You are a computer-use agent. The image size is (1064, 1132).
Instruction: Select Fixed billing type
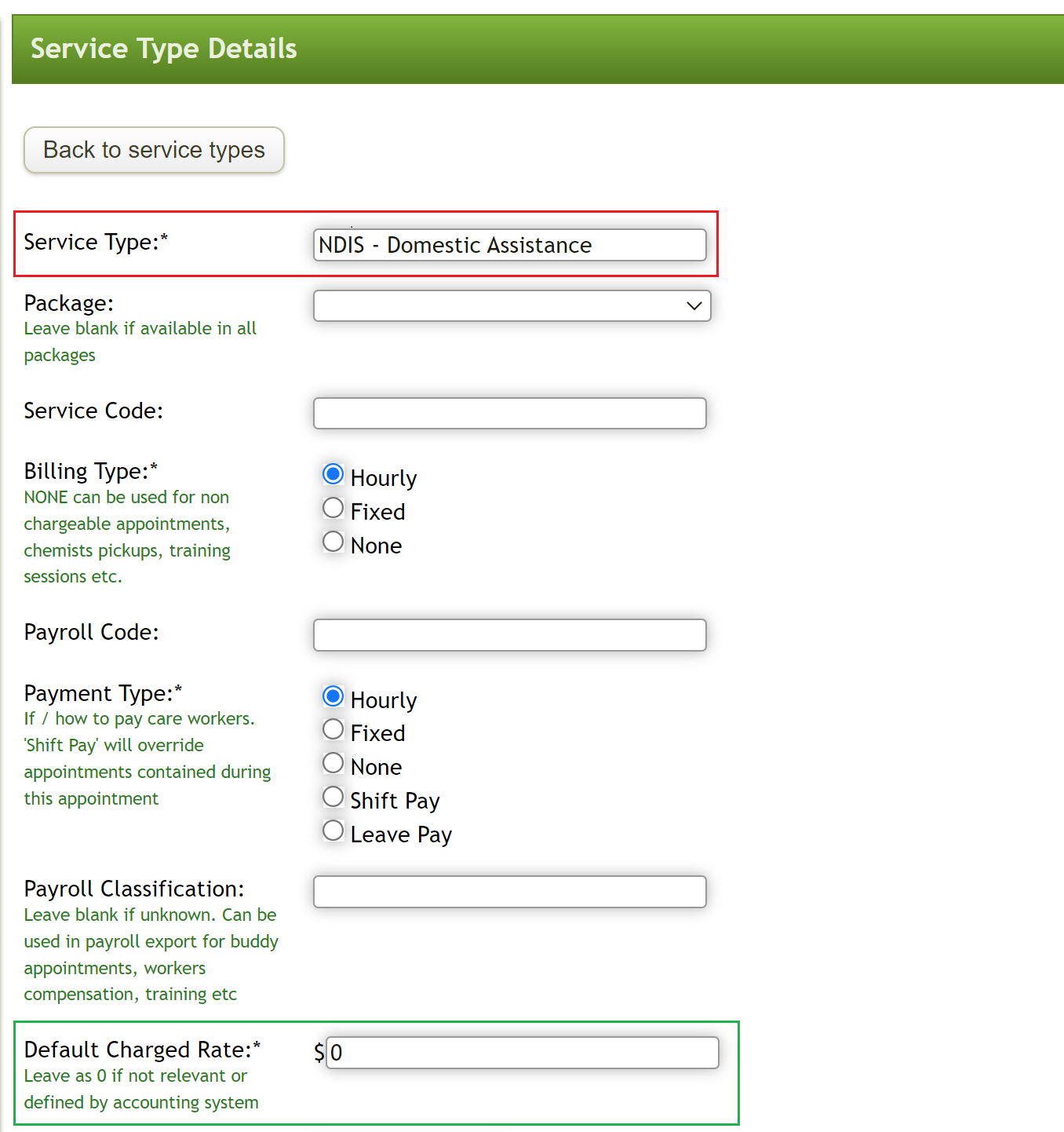[333, 508]
